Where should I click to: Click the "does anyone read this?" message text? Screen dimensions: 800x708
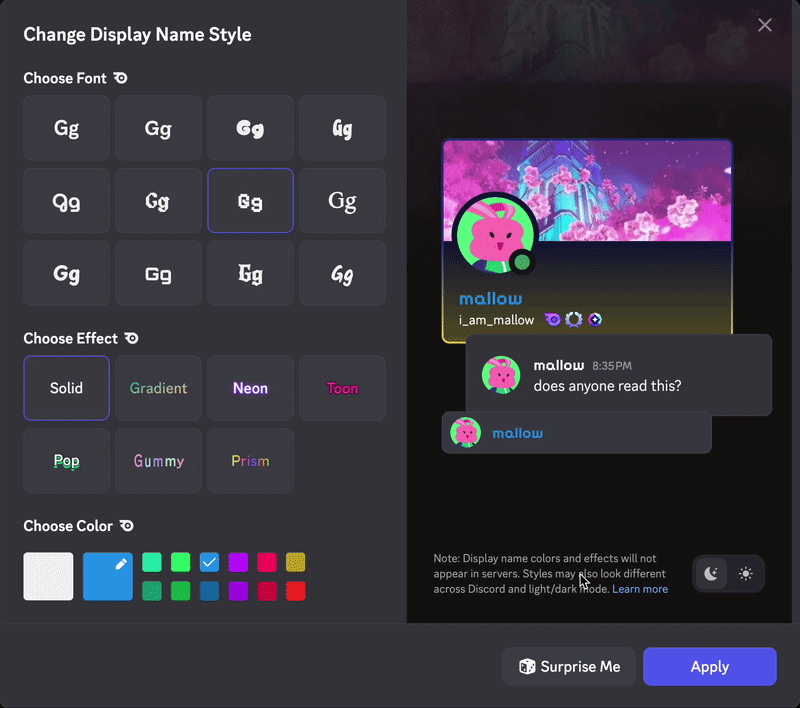tap(607, 386)
